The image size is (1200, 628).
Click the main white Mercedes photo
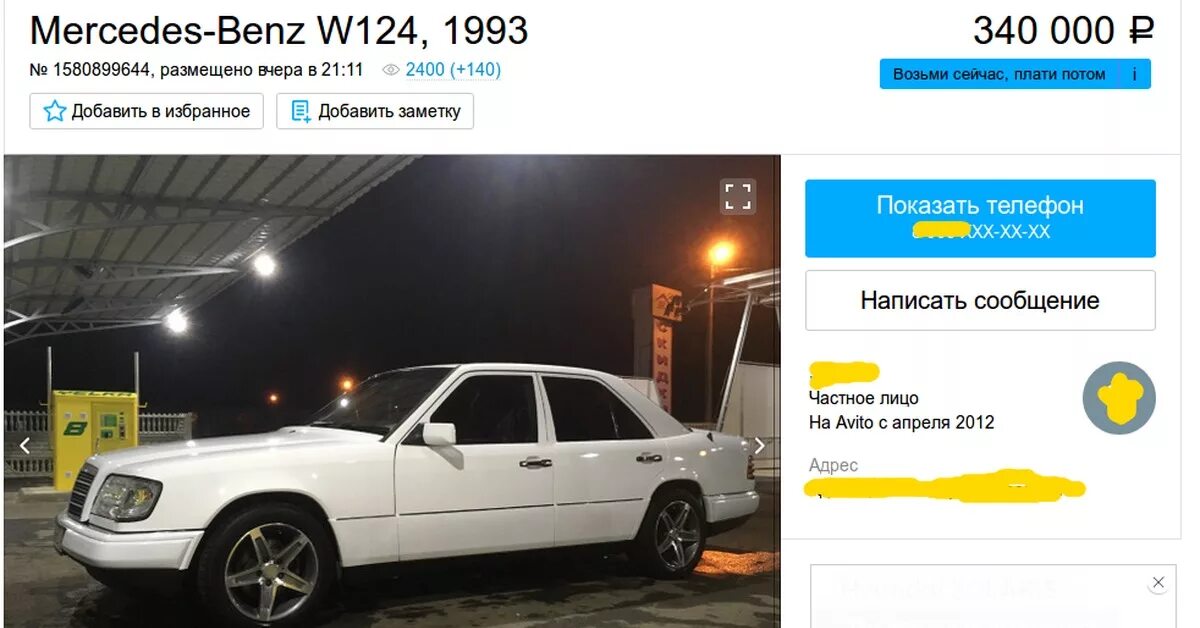coord(392,391)
